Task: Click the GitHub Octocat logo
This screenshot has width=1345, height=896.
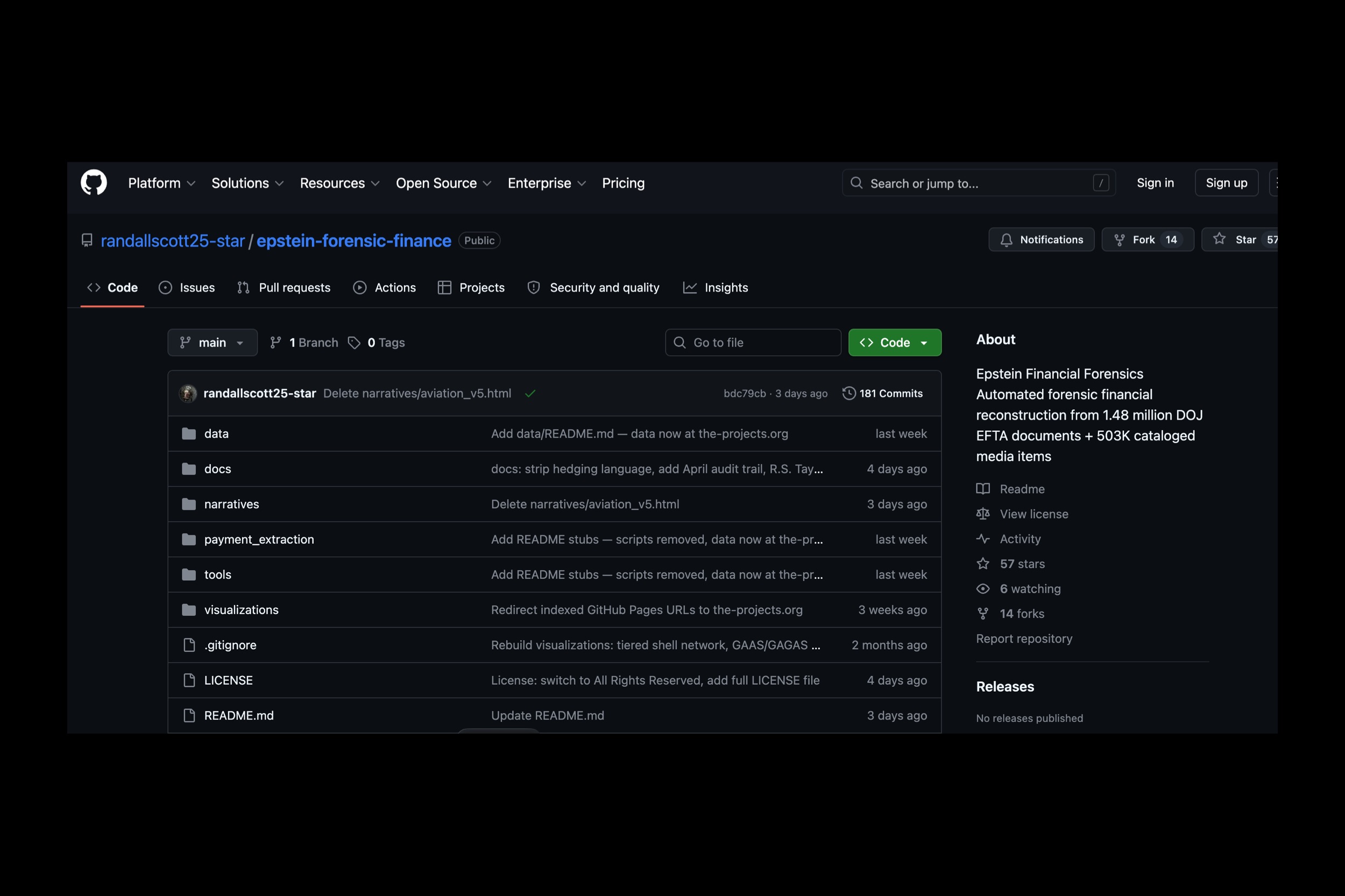Action: tap(94, 183)
